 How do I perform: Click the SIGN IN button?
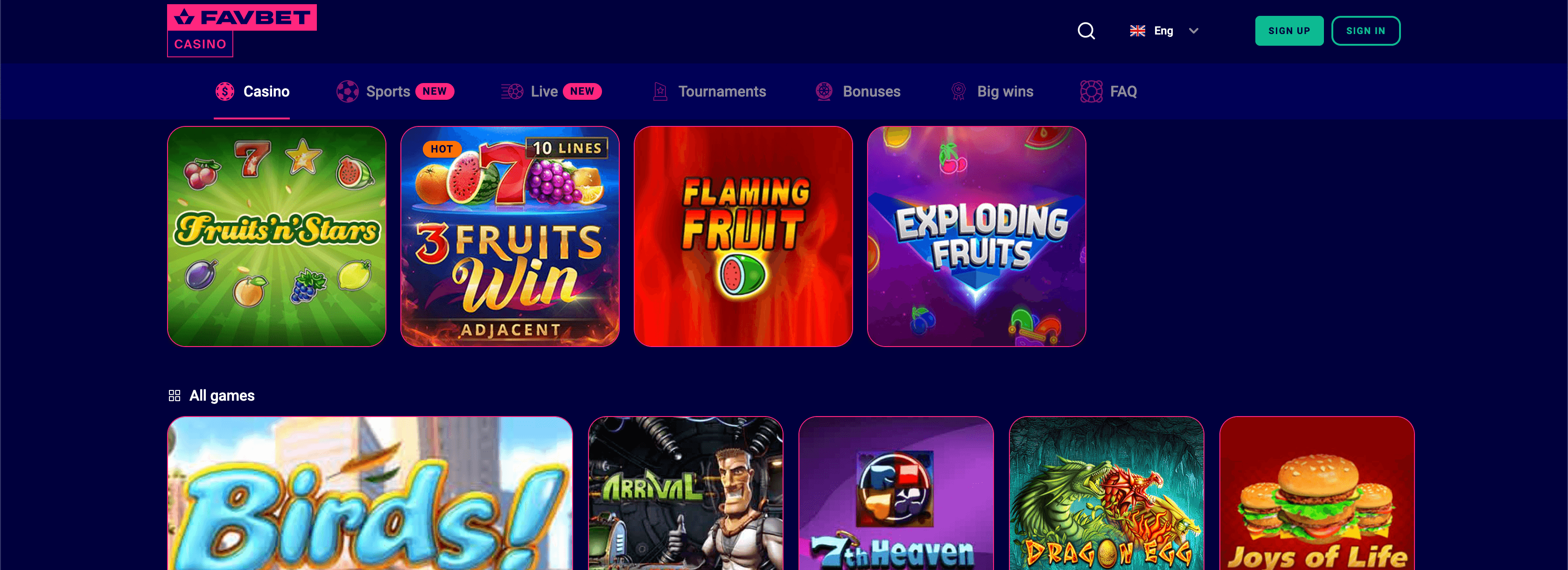click(1365, 30)
